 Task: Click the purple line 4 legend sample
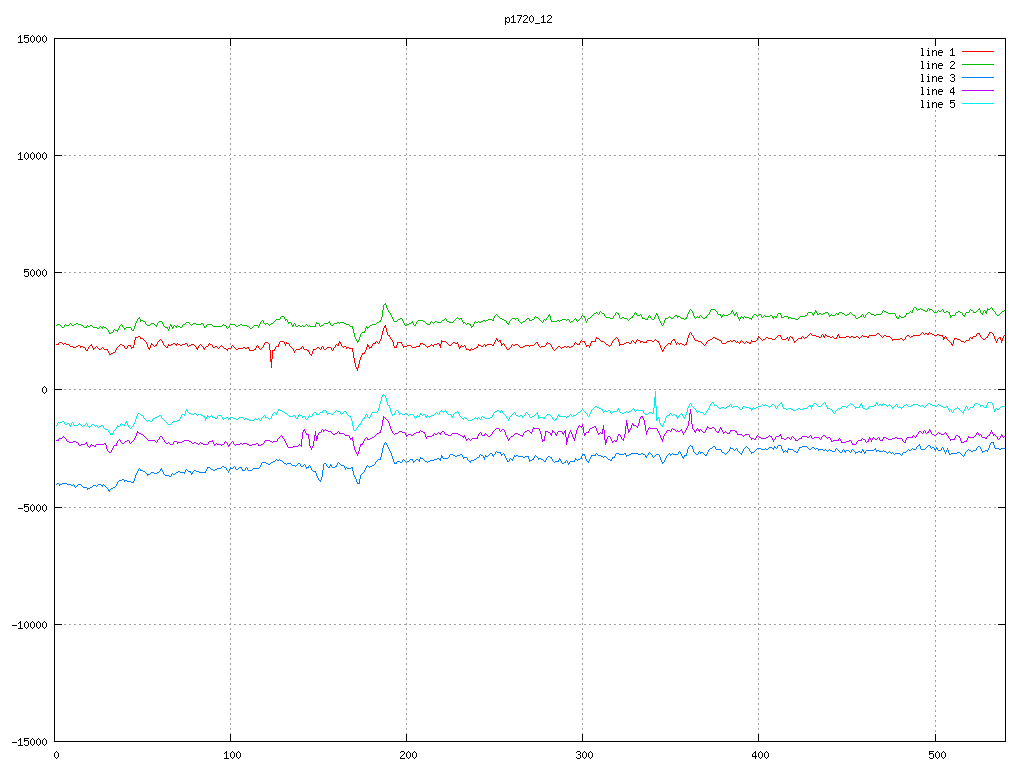pyautogui.click(x=978, y=91)
